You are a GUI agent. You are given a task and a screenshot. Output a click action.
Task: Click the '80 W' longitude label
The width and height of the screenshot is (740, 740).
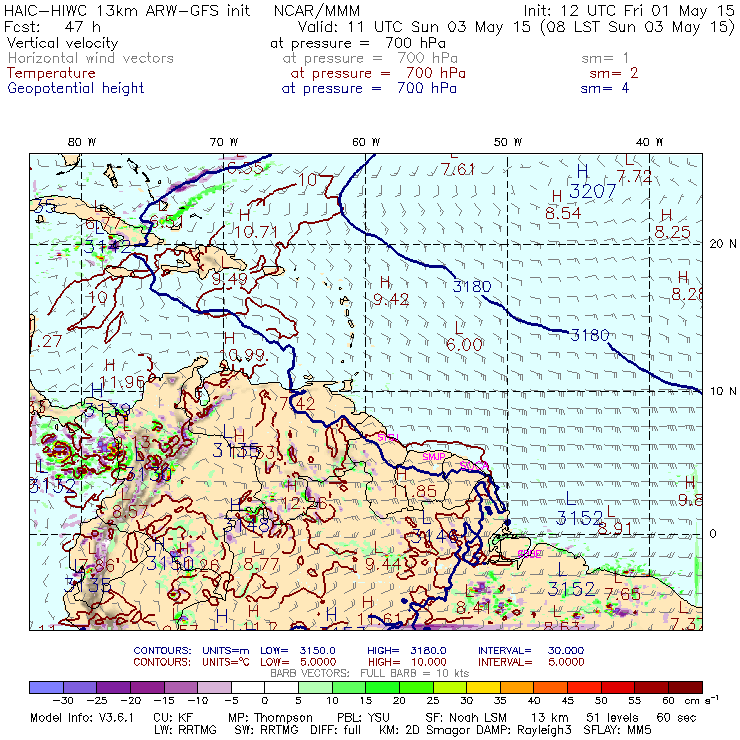point(82,142)
